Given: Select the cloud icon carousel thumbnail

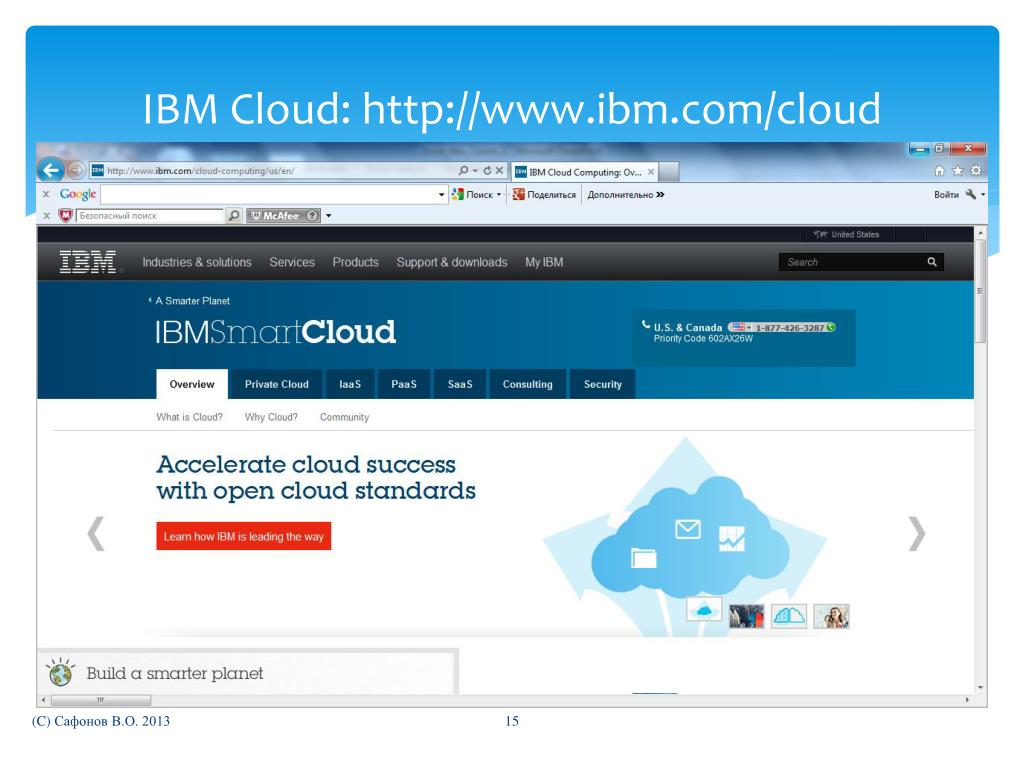Looking at the screenshot, I should (704, 610).
